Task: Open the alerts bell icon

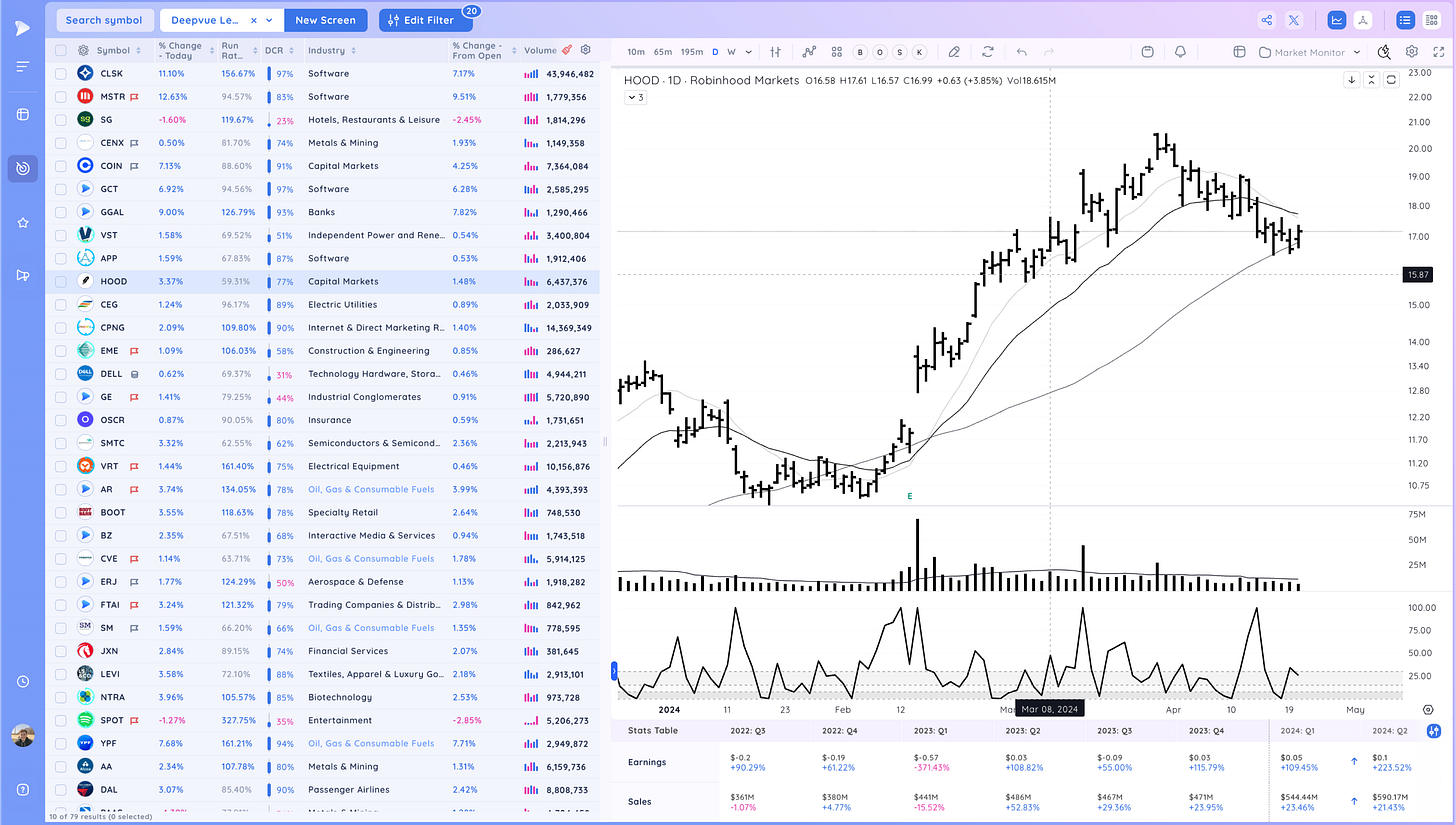Action: click(1180, 52)
